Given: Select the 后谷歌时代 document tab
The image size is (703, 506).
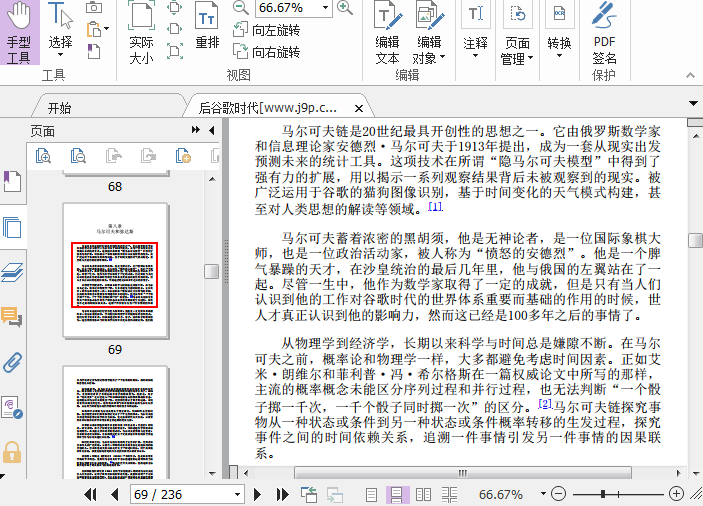Looking at the screenshot, I should click(268, 108).
